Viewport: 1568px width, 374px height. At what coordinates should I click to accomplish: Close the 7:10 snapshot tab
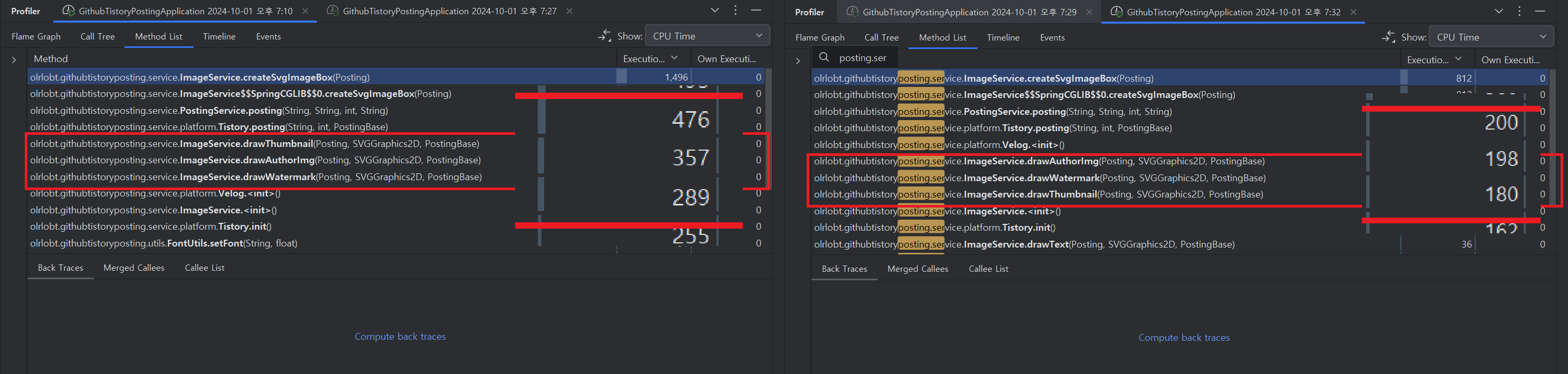click(305, 11)
